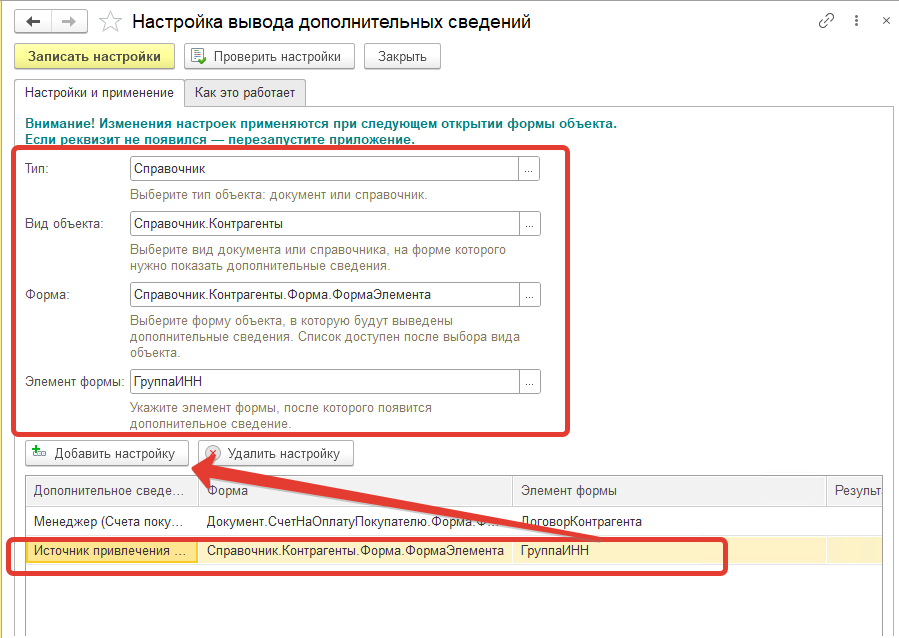Viewport: 899px width, 638px height.
Task: Add this form to favorites with the star icon
Action: point(110,22)
